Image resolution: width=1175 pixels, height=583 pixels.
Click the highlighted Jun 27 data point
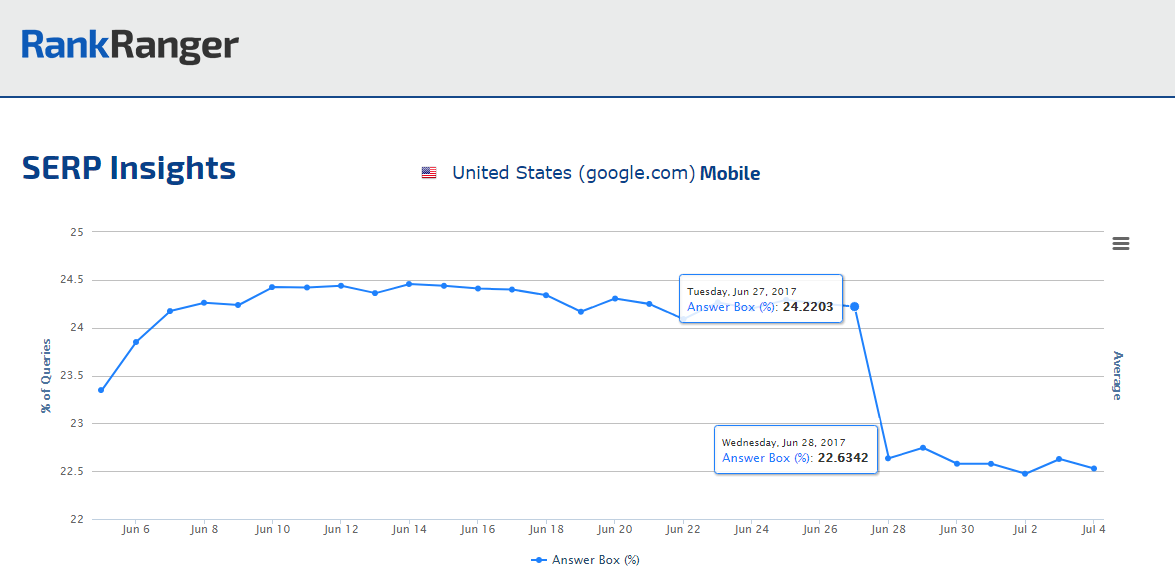[854, 306]
